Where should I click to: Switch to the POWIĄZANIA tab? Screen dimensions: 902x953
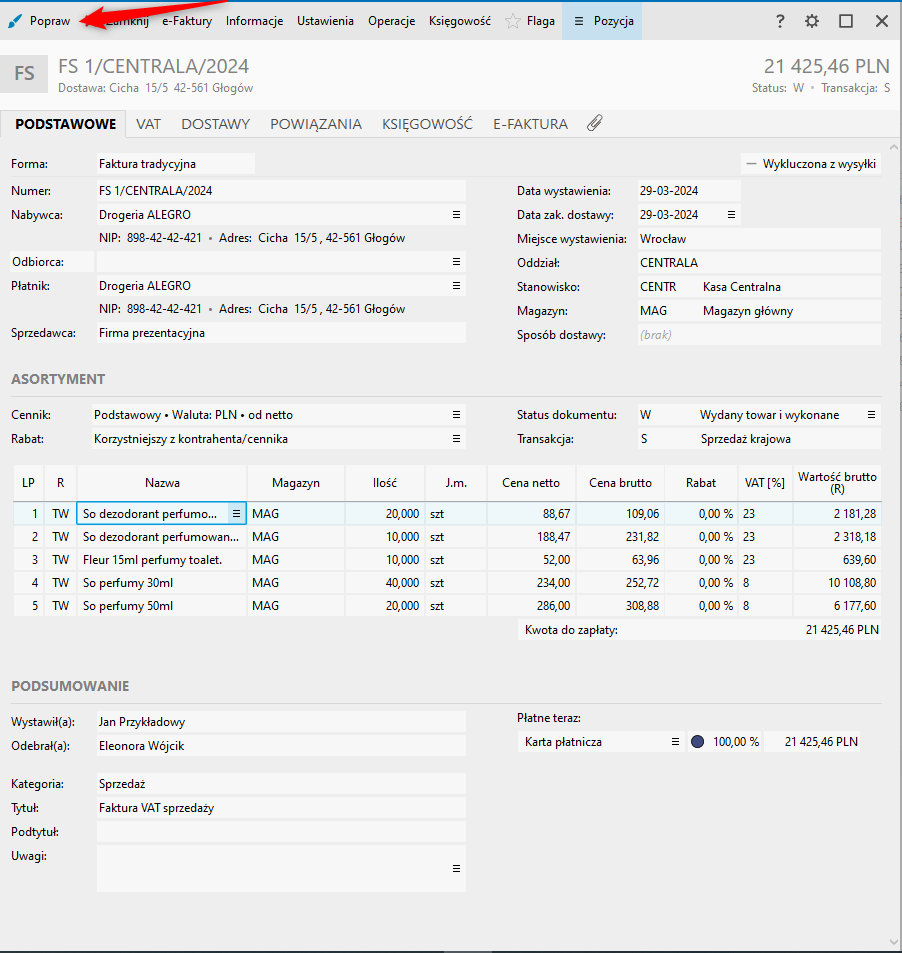(x=316, y=124)
